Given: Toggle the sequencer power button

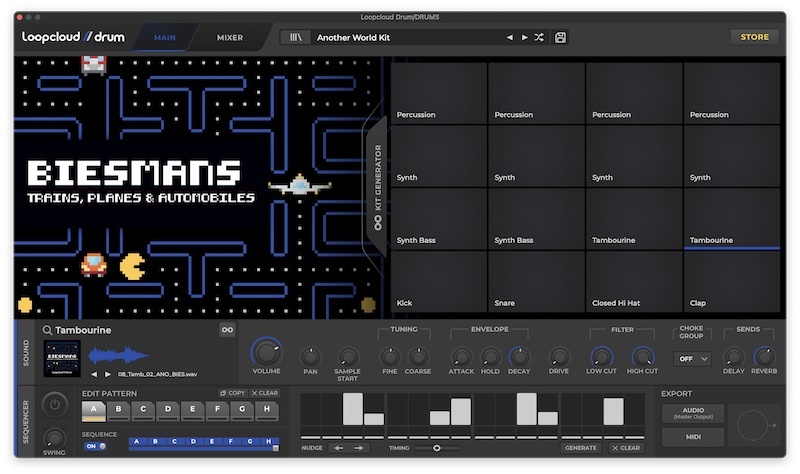Looking at the screenshot, I should click(x=56, y=404).
